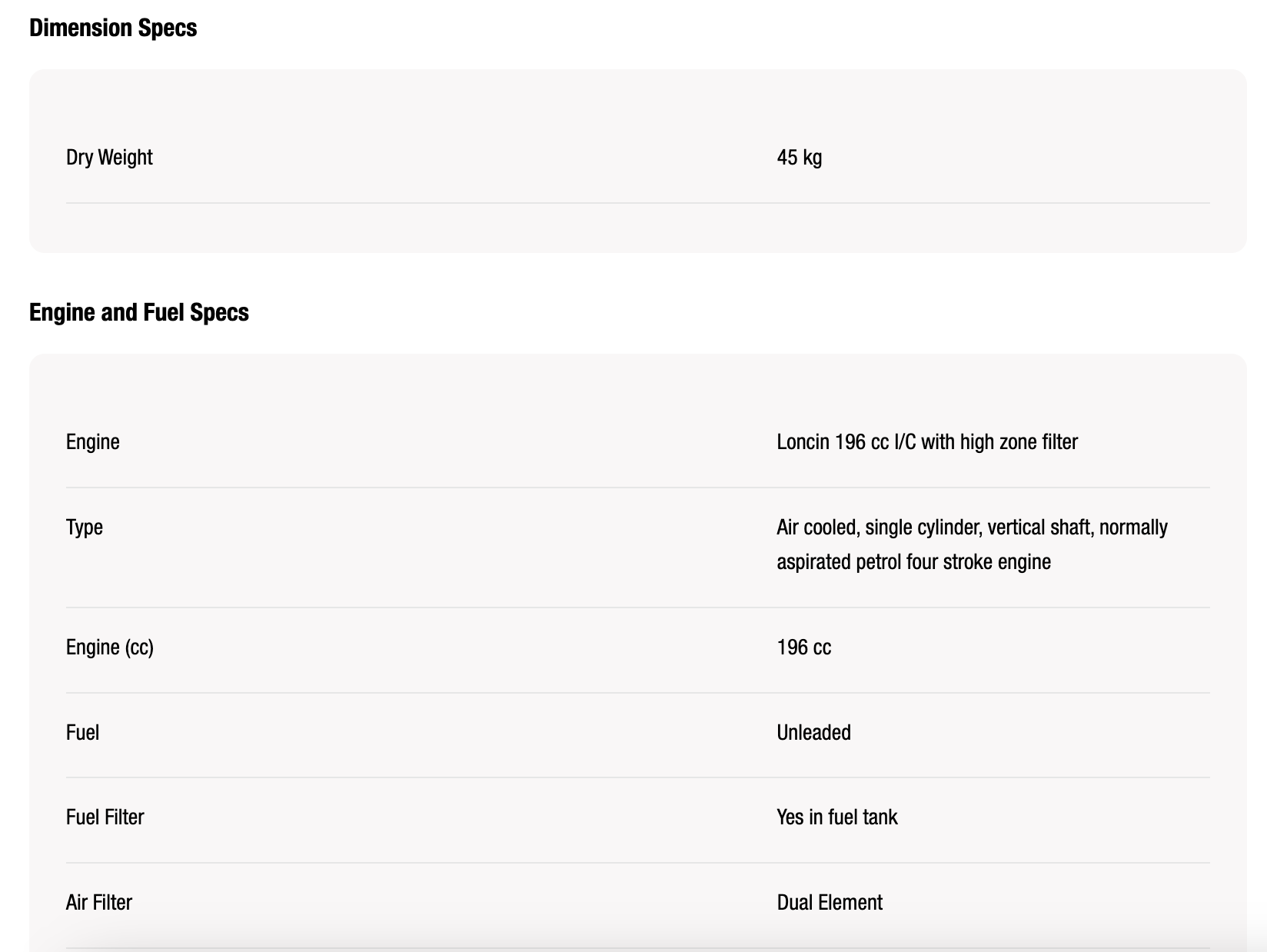
Task: Click the Unleaded fuel value
Action: [813, 733]
